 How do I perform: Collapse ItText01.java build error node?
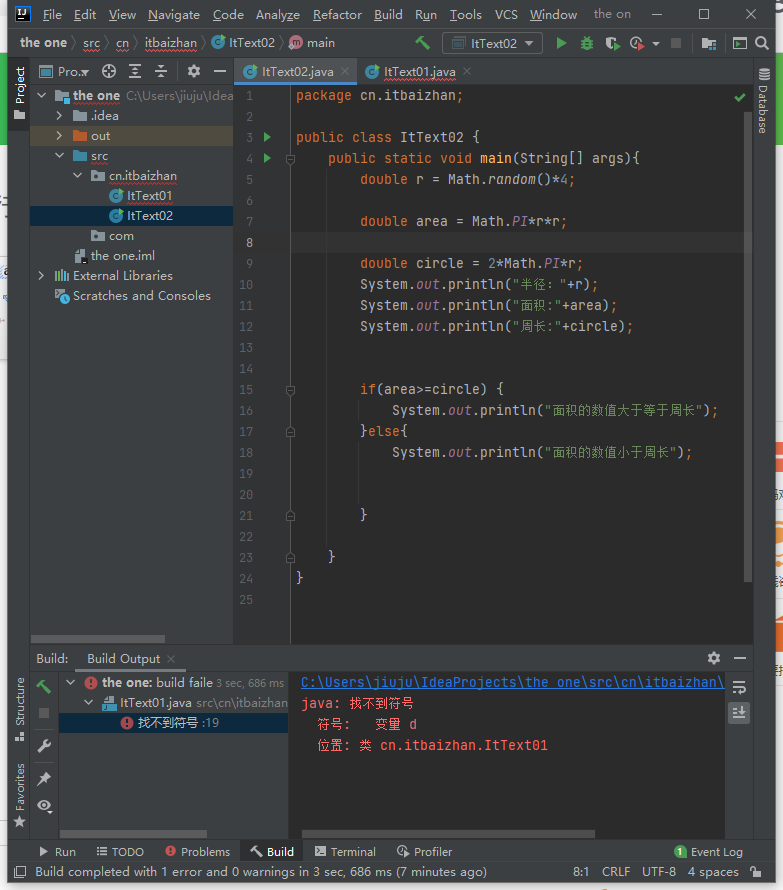coord(89,703)
